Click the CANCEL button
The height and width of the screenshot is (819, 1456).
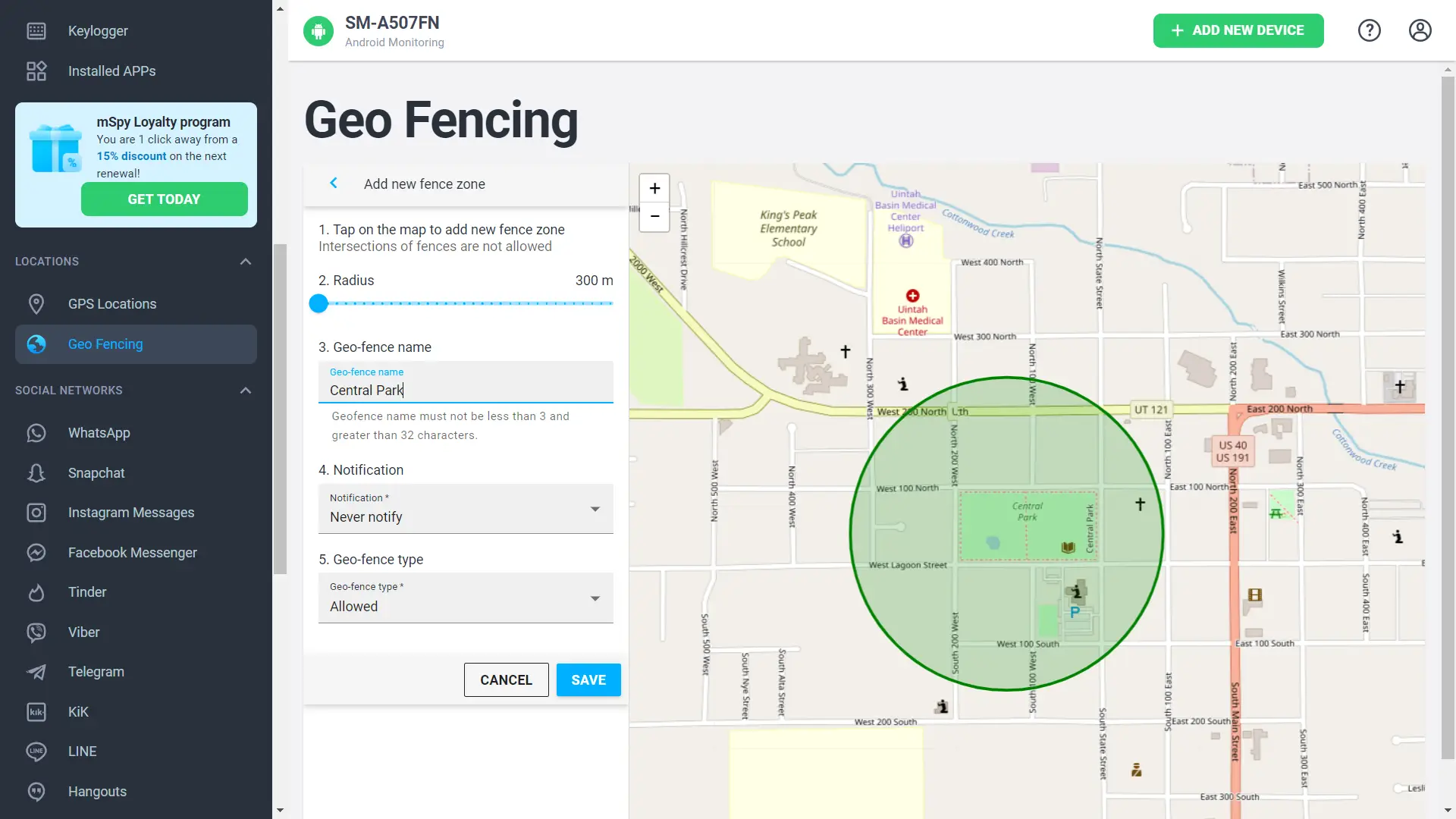(x=506, y=680)
